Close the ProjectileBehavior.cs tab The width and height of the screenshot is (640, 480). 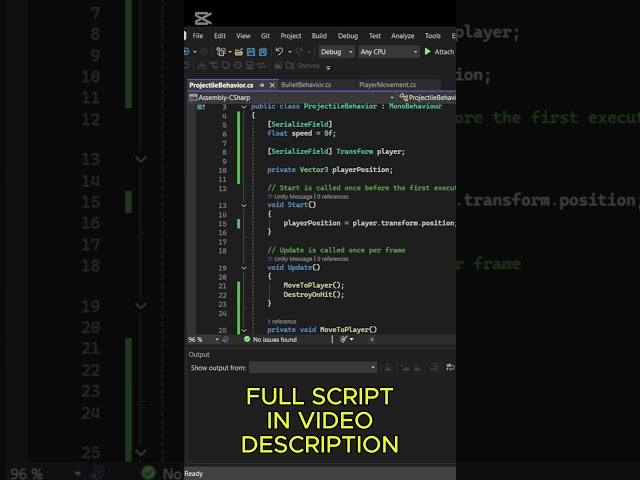pyautogui.click(x=272, y=85)
